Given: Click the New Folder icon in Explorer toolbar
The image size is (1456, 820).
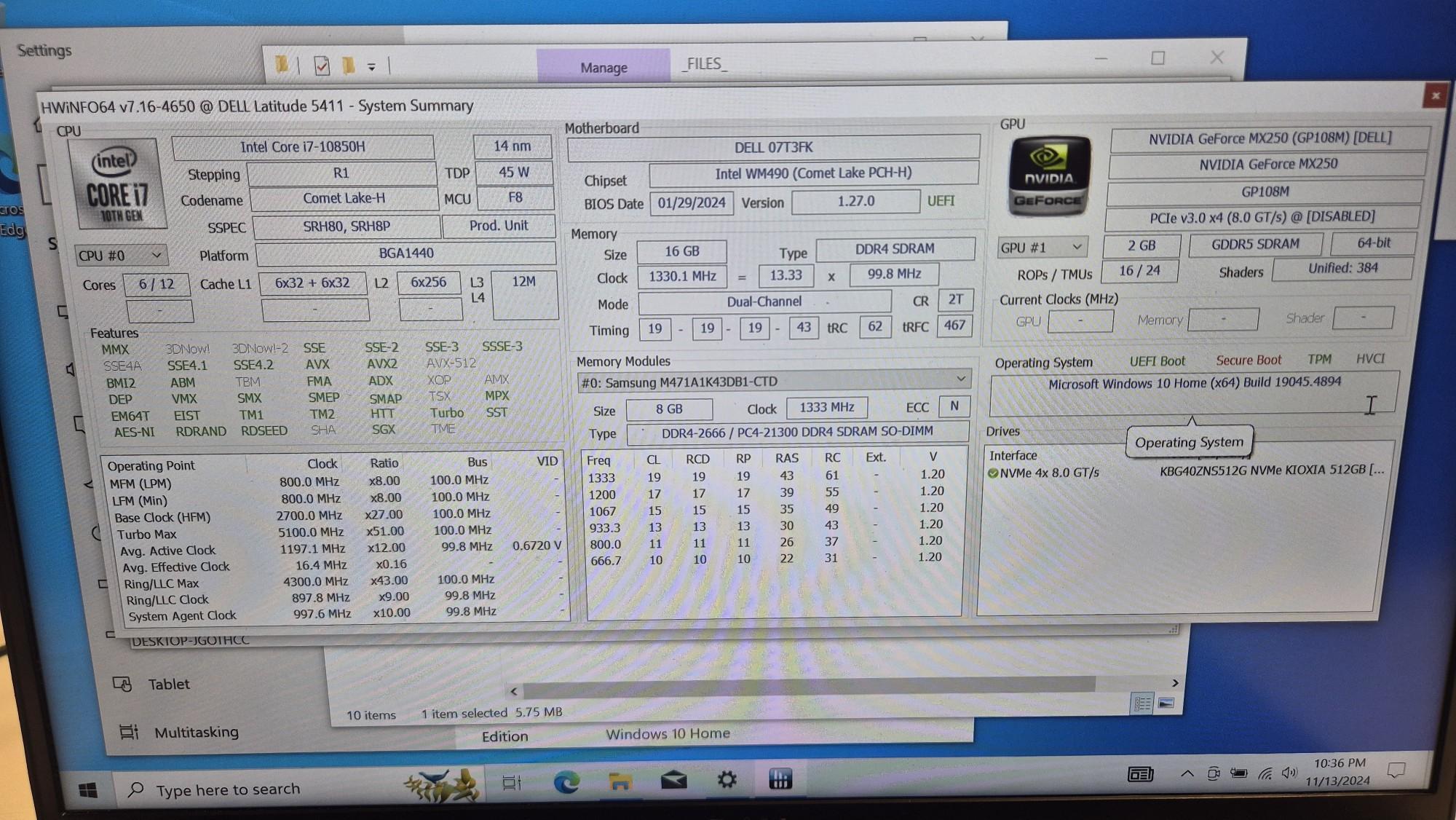Looking at the screenshot, I should [x=349, y=66].
